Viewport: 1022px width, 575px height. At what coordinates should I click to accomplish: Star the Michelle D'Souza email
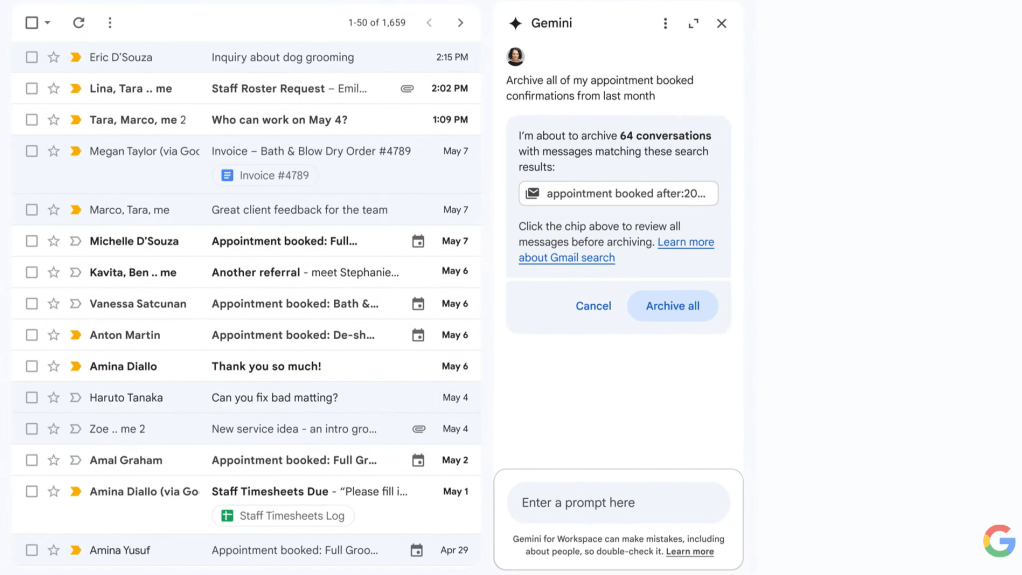(x=53, y=241)
